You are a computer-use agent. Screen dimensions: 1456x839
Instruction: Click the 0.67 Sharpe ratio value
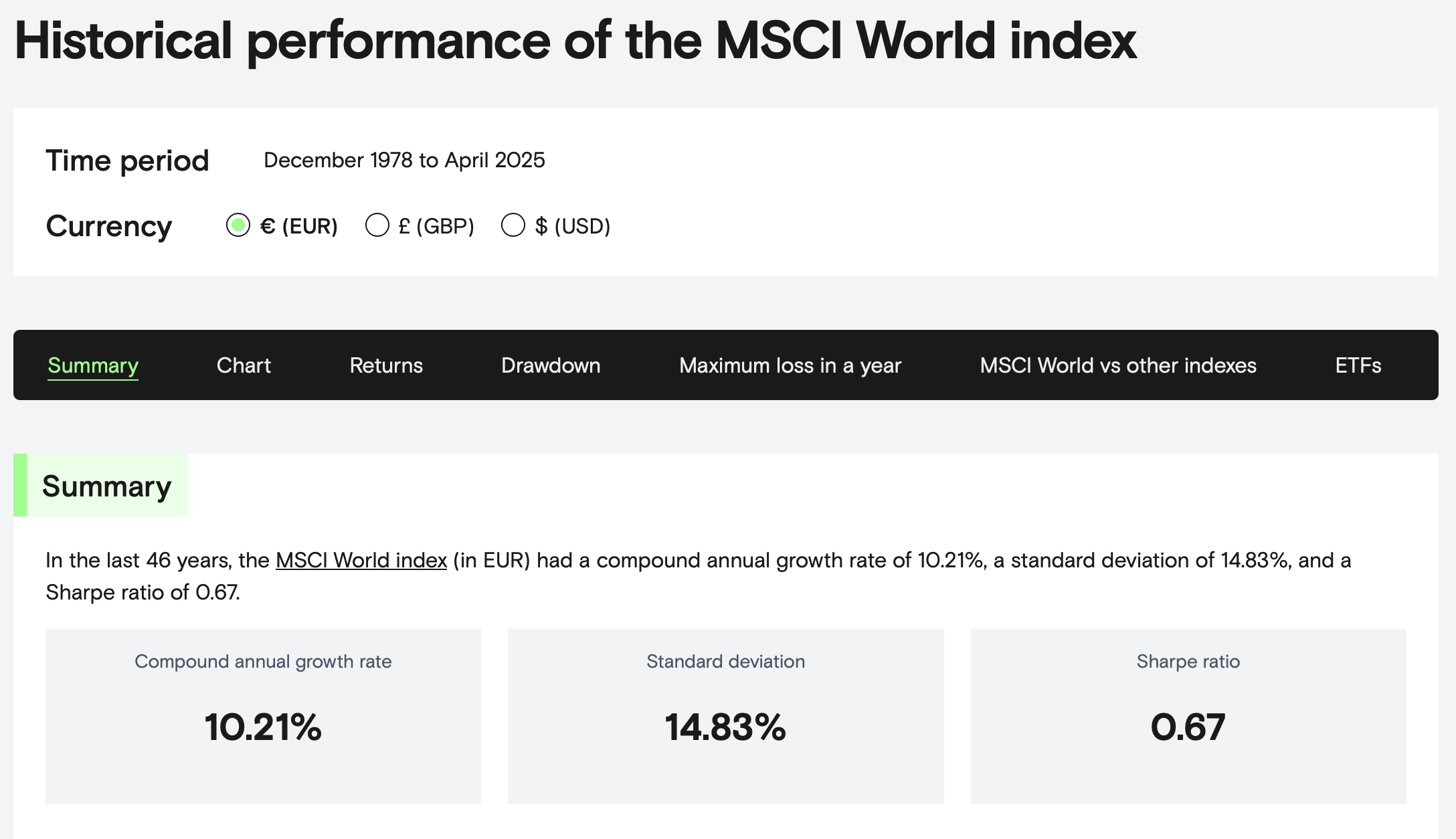click(1188, 727)
